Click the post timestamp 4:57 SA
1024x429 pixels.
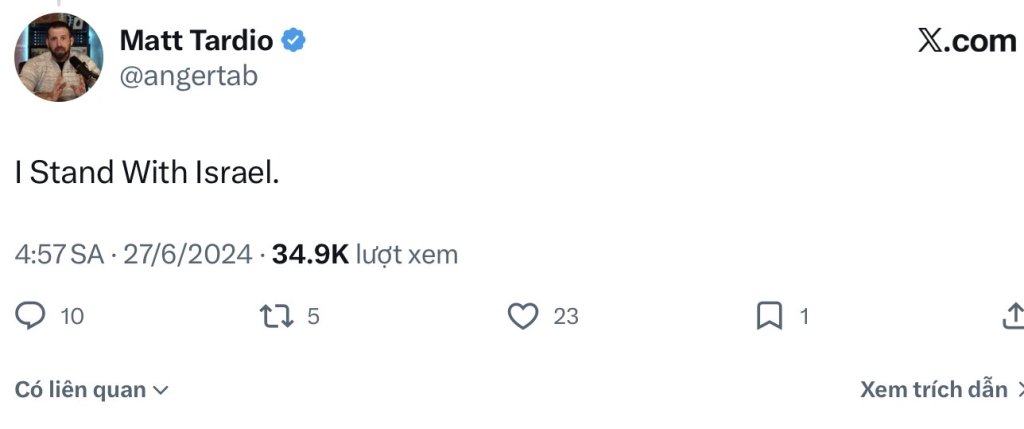tap(59, 255)
